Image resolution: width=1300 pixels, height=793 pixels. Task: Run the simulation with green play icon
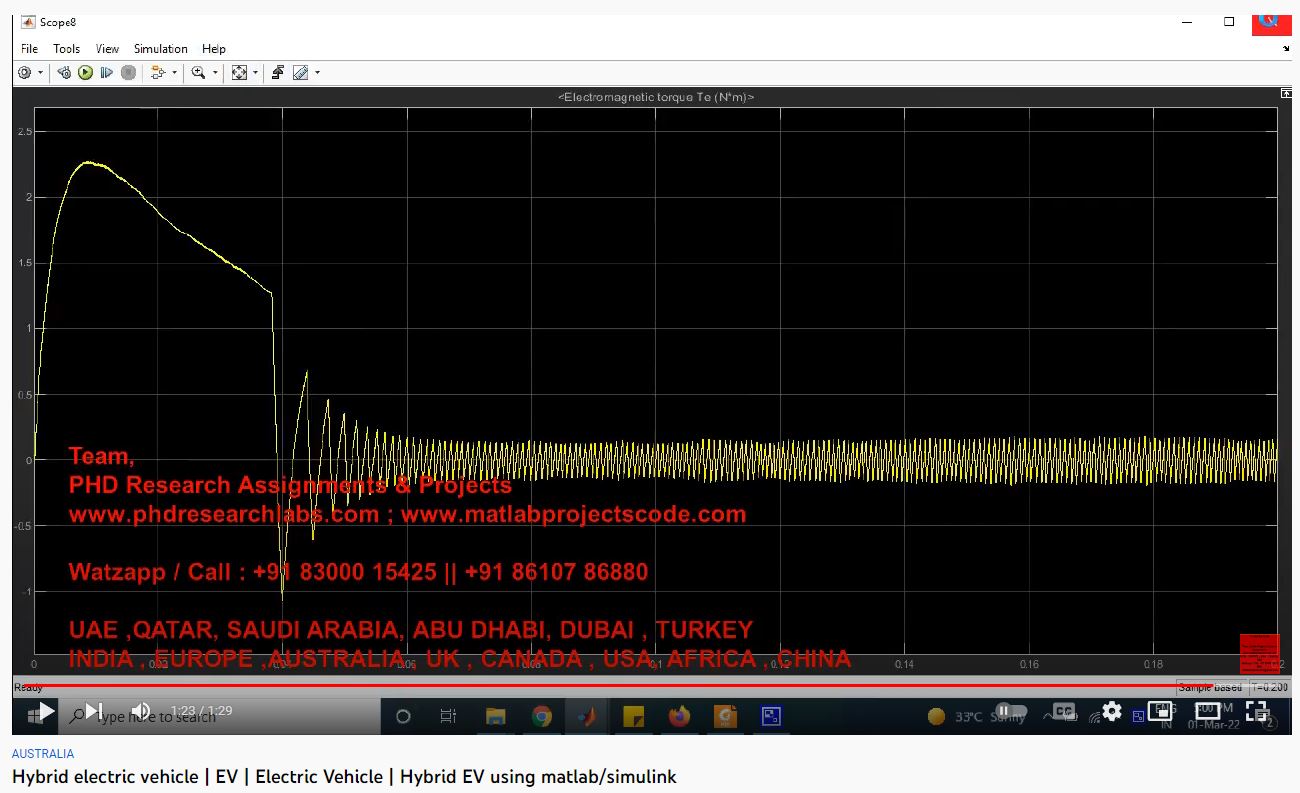coord(85,73)
